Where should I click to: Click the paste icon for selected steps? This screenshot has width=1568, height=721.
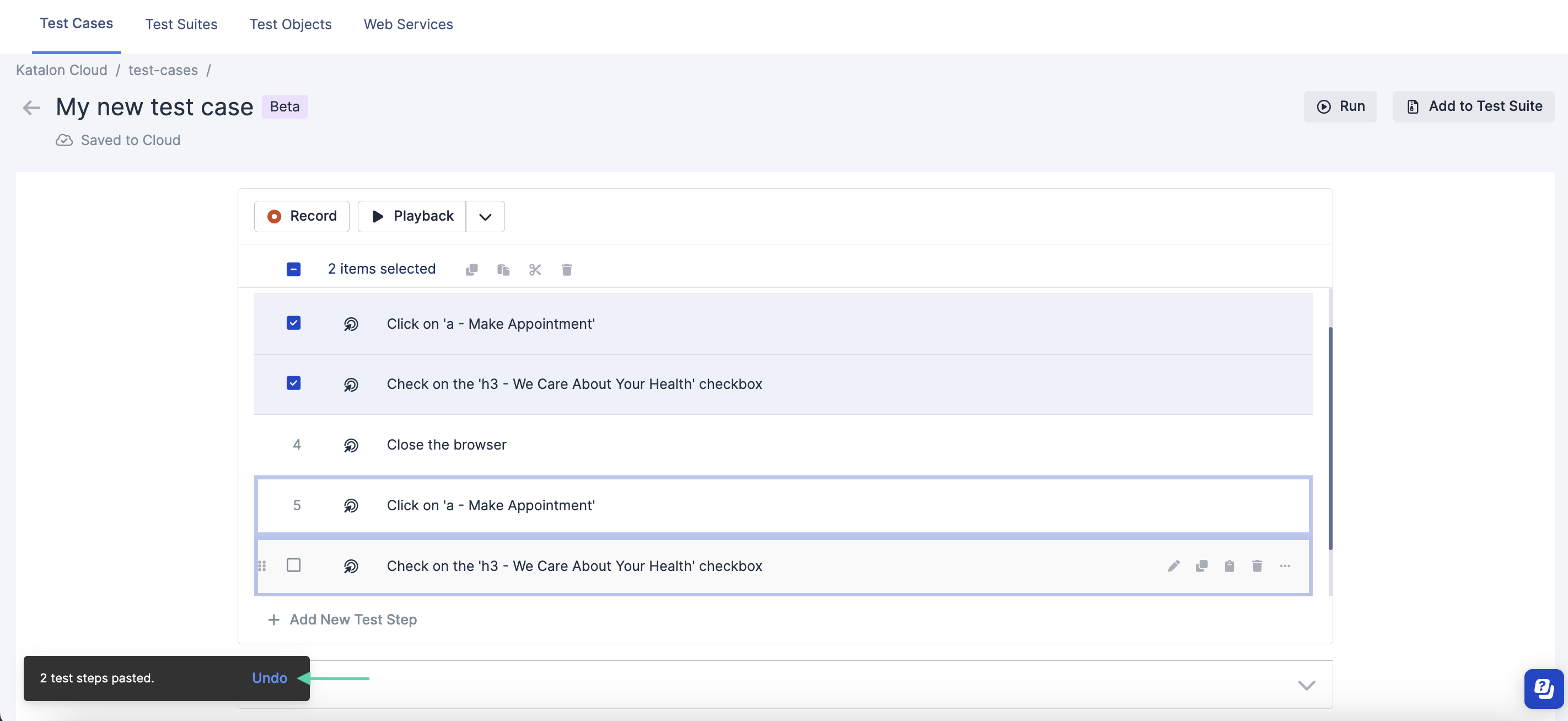click(x=504, y=269)
